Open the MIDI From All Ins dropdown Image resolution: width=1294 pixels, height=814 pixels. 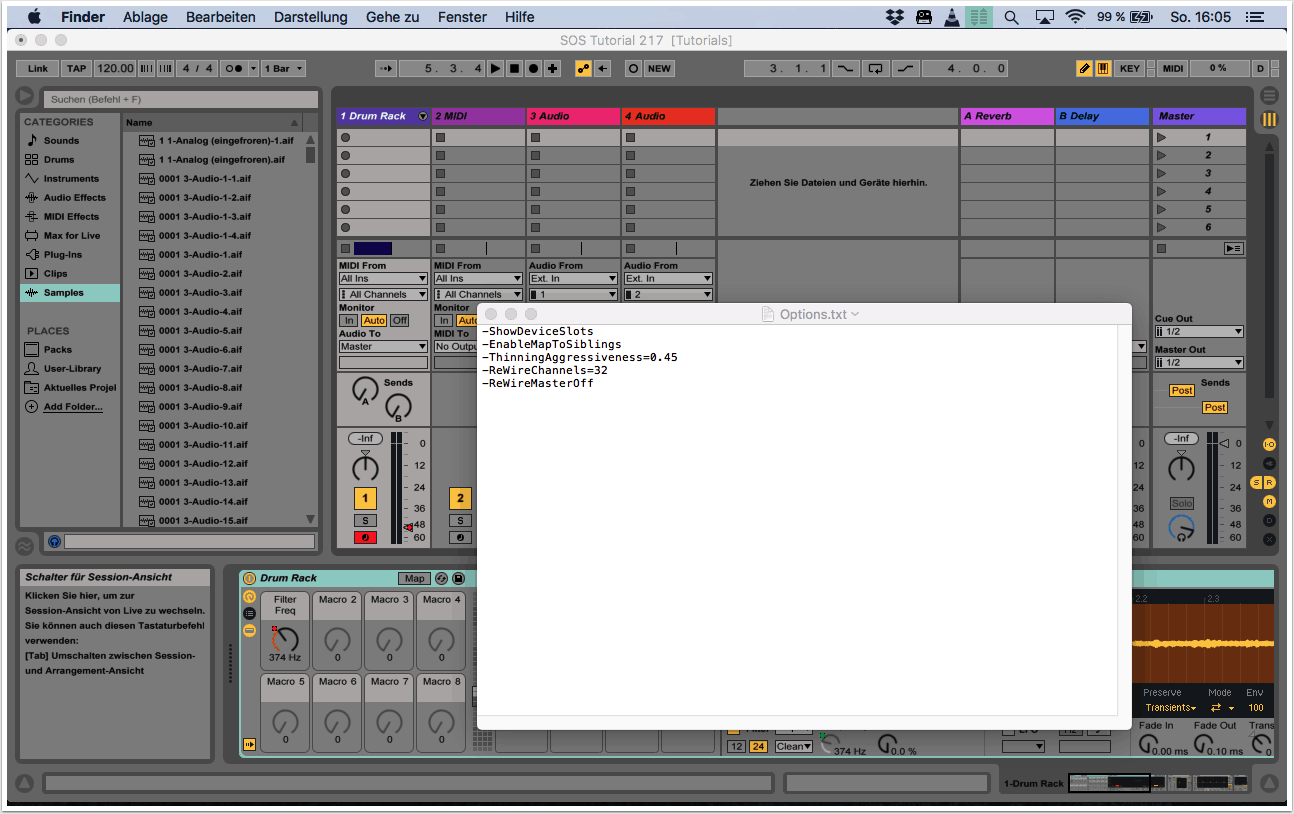tap(383, 279)
